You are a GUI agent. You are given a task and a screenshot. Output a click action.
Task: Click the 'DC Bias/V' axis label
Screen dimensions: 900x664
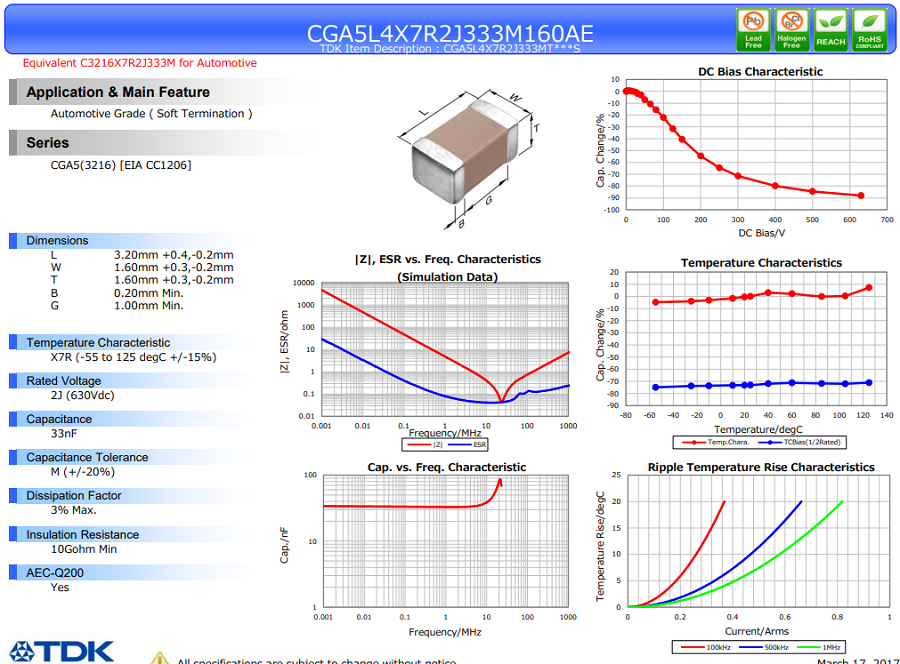[762, 233]
